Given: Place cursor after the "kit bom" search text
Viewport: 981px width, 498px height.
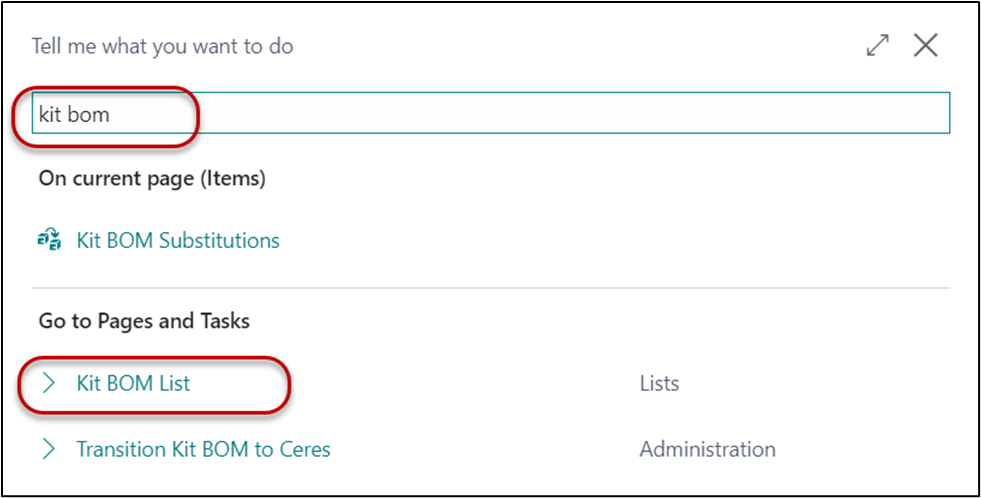Looking at the screenshot, I should pyautogui.click(x=112, y=115).
